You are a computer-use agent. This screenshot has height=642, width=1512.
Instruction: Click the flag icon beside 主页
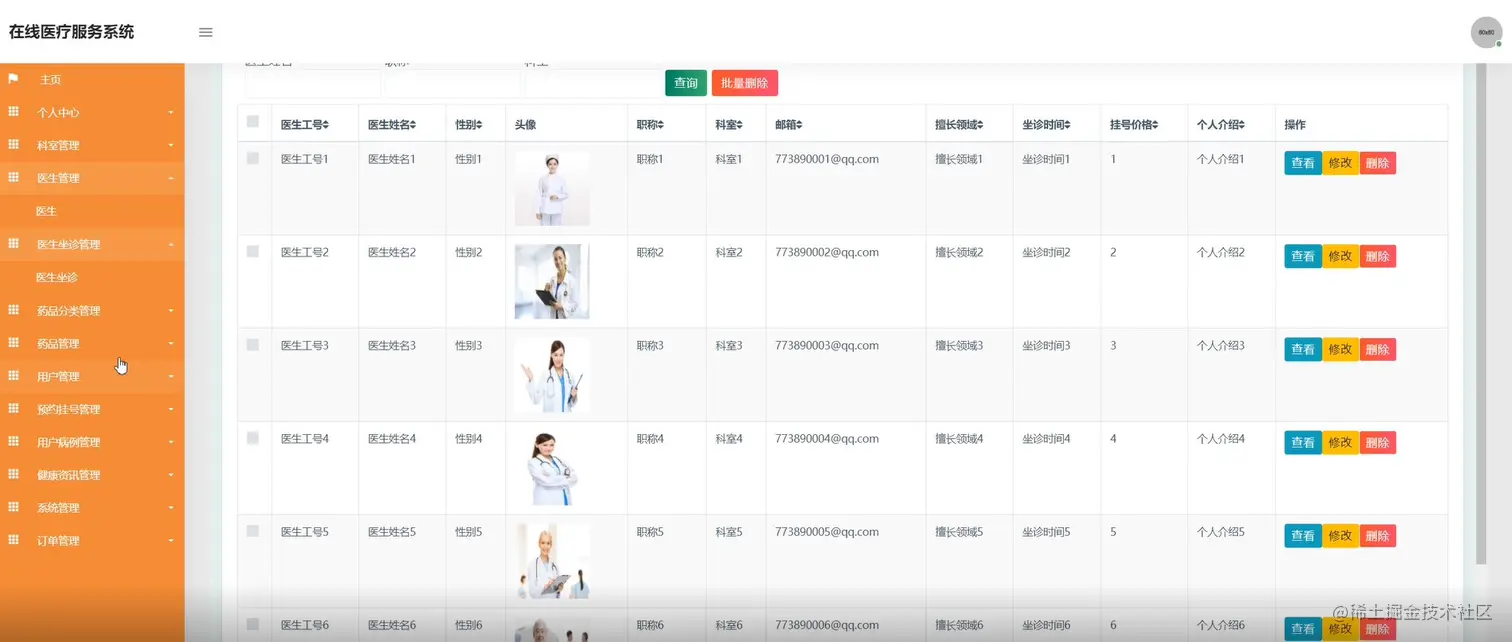tap(14, 79)
